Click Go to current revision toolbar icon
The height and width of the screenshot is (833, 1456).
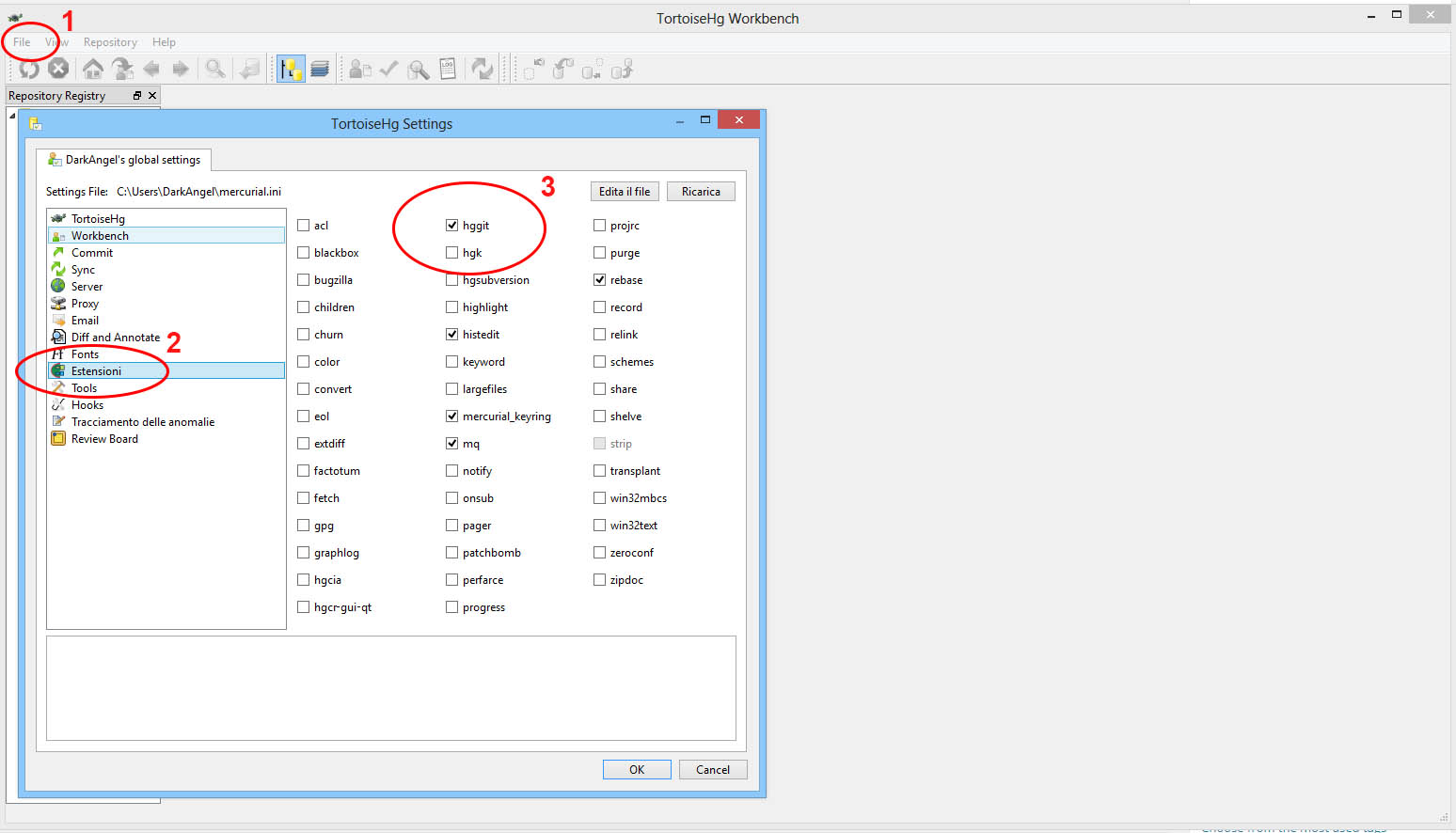(x=122, y=69)
